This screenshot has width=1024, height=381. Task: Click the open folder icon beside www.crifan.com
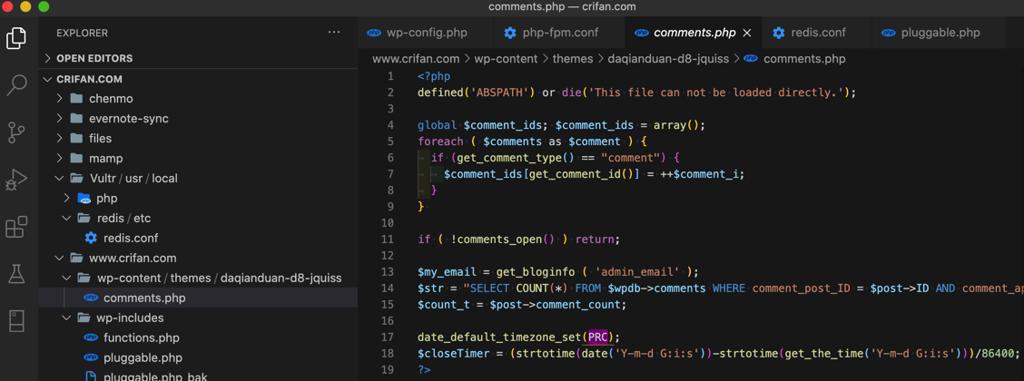pyautogui.click(x=77, y=258)
